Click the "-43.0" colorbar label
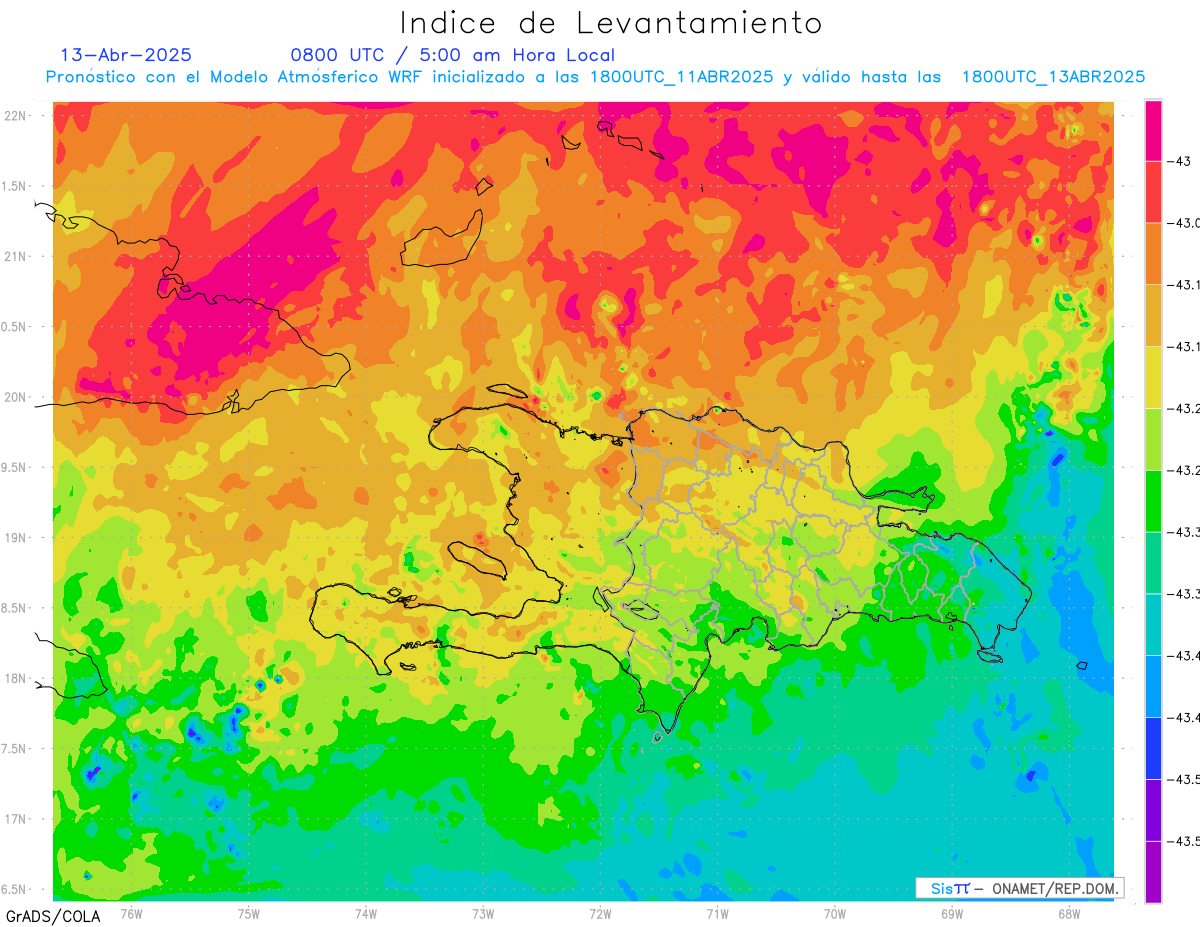 (x=1184, y=223)
